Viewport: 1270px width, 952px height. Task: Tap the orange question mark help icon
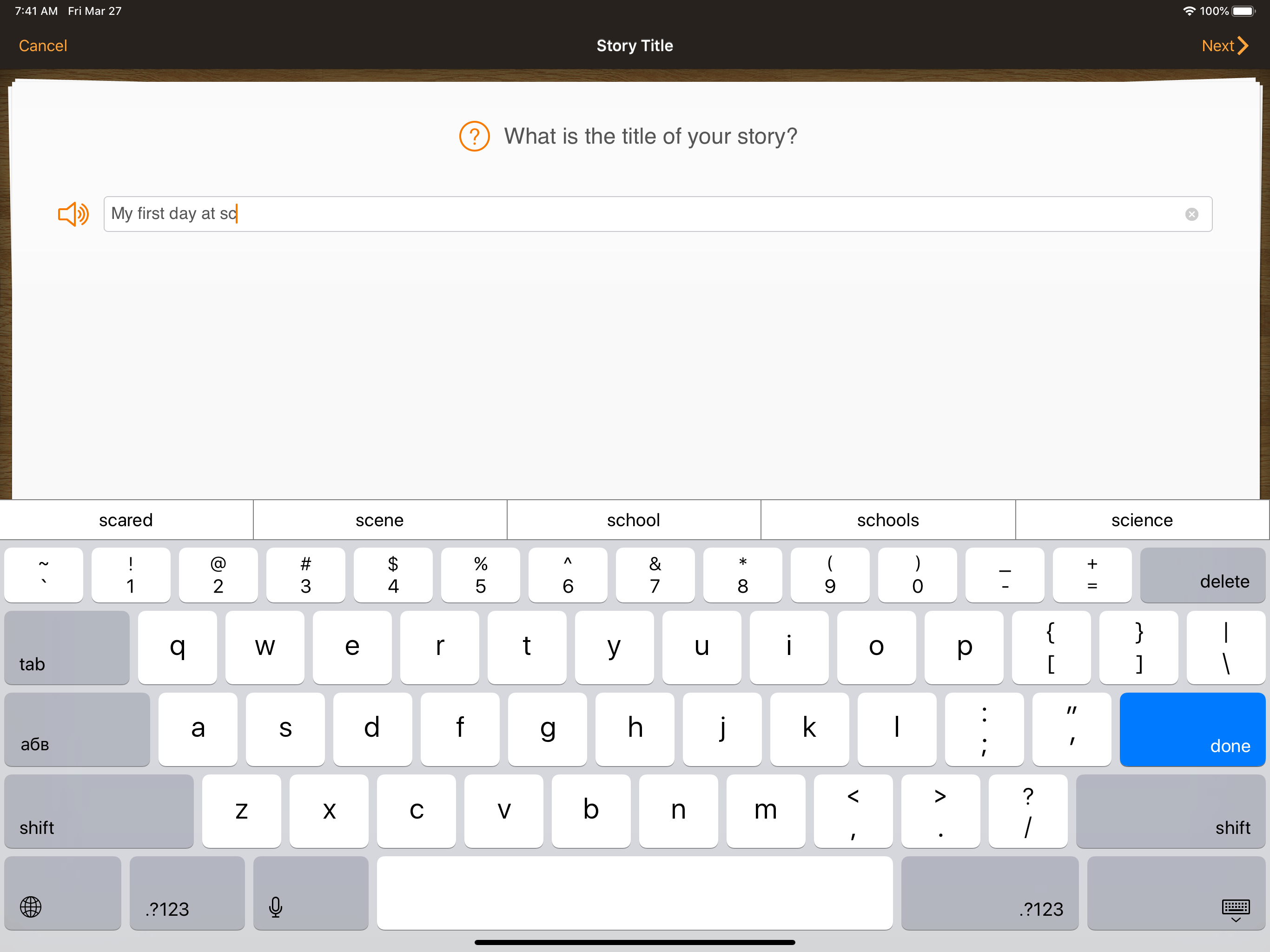(x=474, y=136)
